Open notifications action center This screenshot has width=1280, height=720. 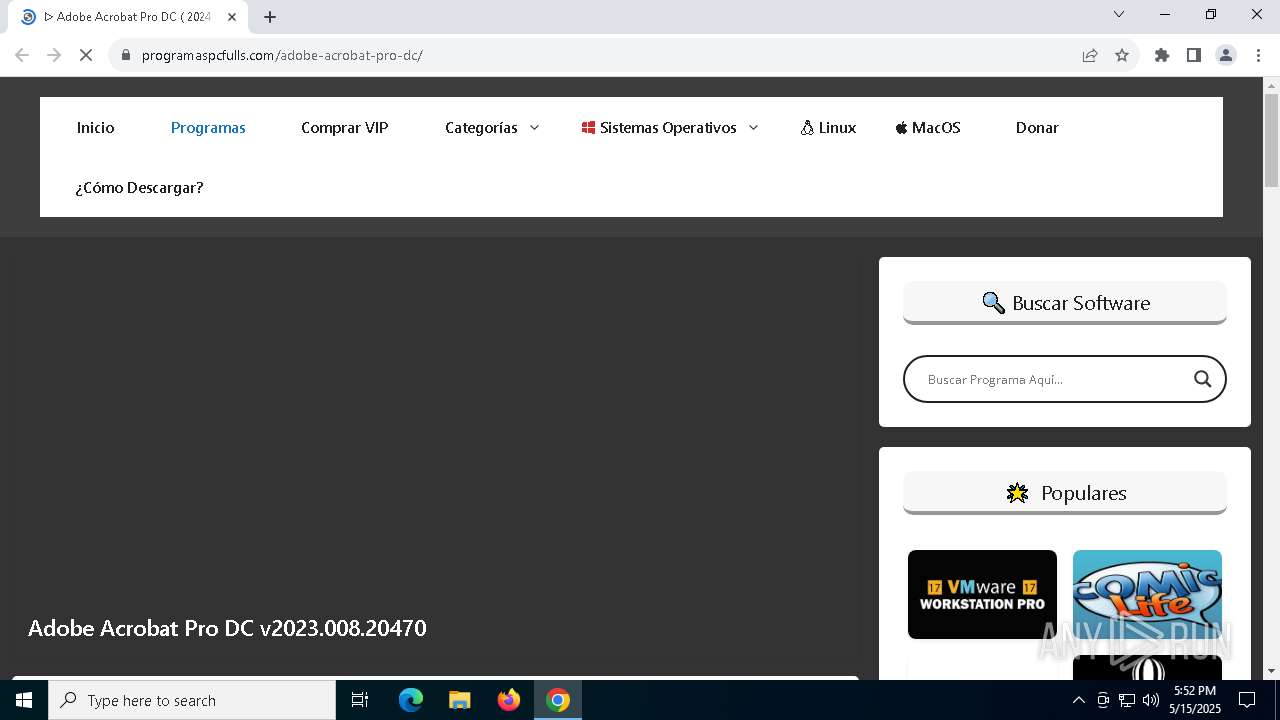tap(1247, 700)
